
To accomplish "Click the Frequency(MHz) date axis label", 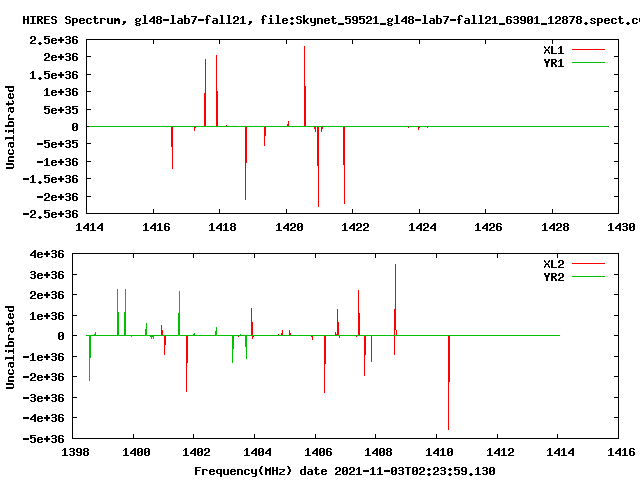I will coord(344,471).
